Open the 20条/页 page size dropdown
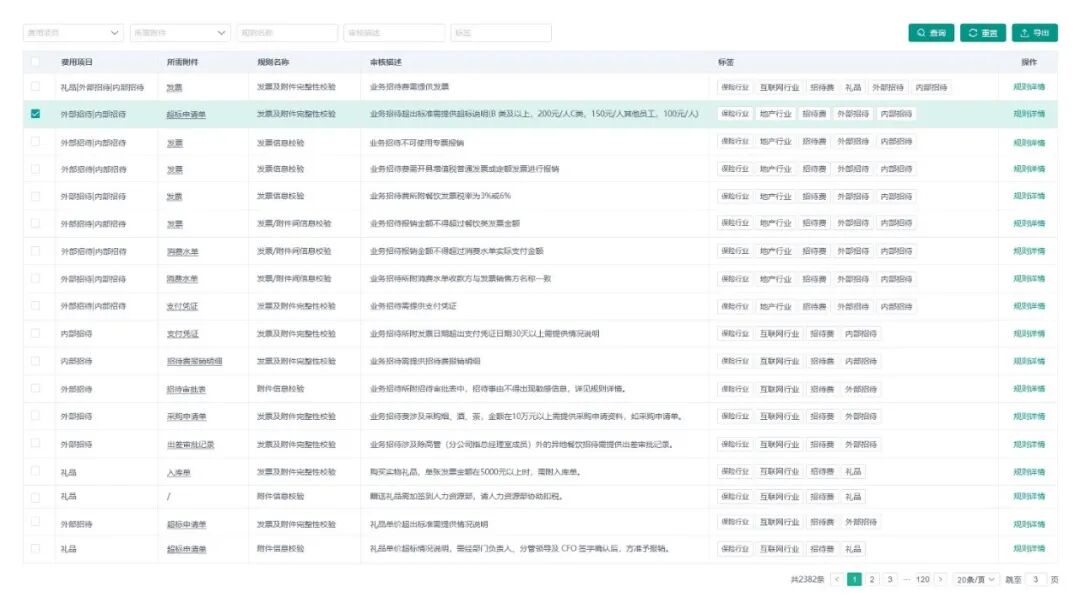 coord(976,579)
